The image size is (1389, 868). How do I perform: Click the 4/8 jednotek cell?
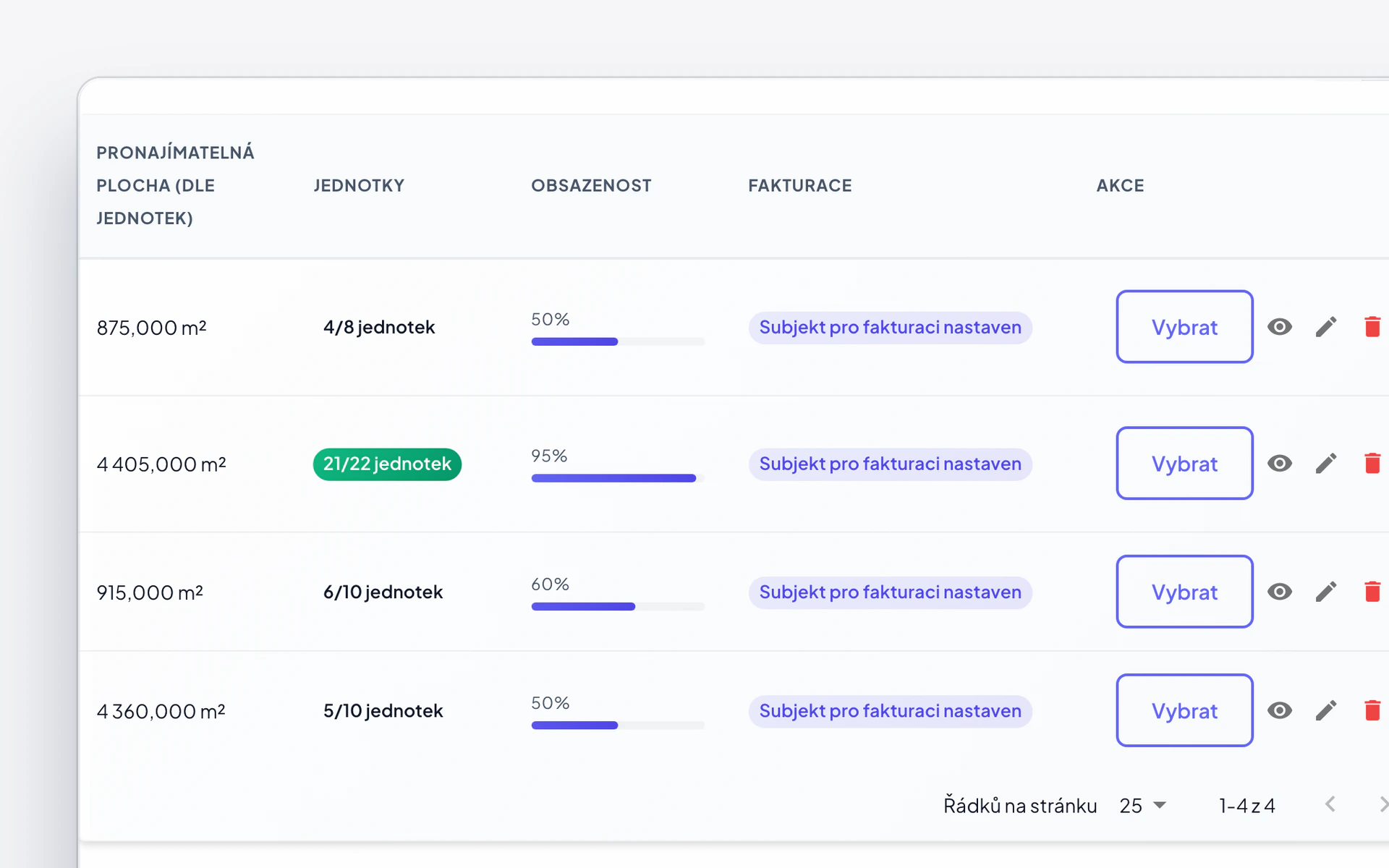tap(379, 327)
